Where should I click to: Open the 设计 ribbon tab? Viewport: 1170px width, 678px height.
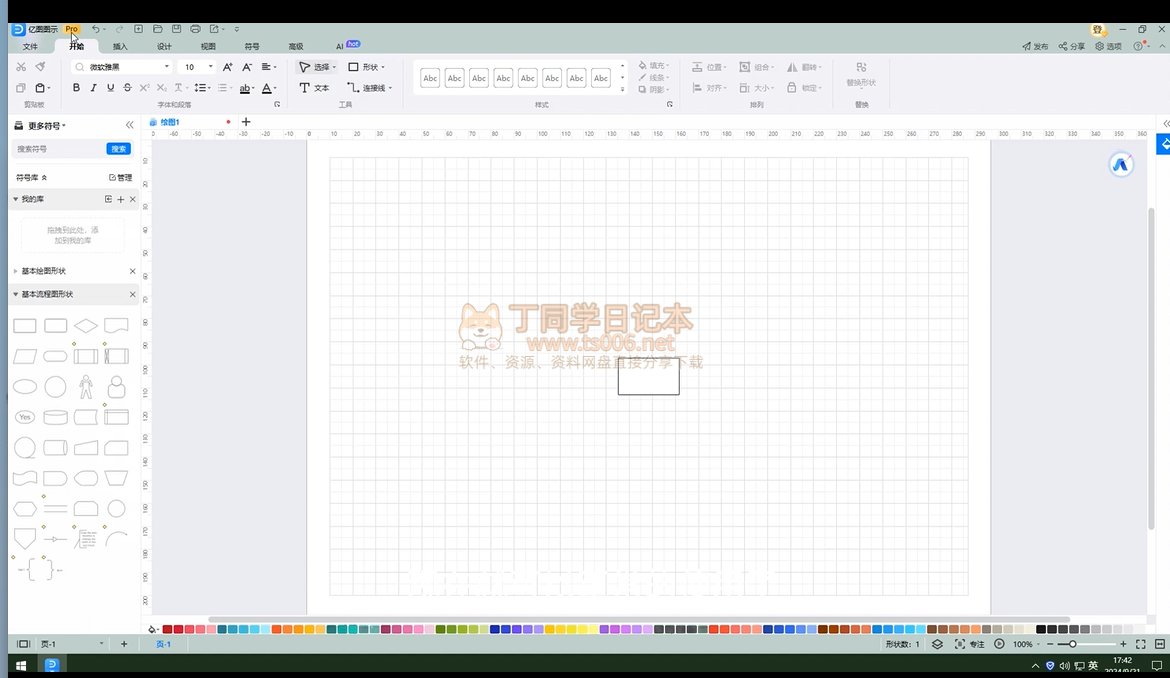point(164,46)
